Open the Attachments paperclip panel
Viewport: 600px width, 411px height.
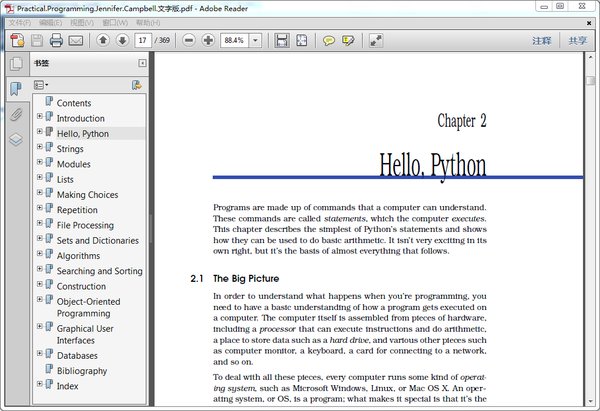[15, 114]
